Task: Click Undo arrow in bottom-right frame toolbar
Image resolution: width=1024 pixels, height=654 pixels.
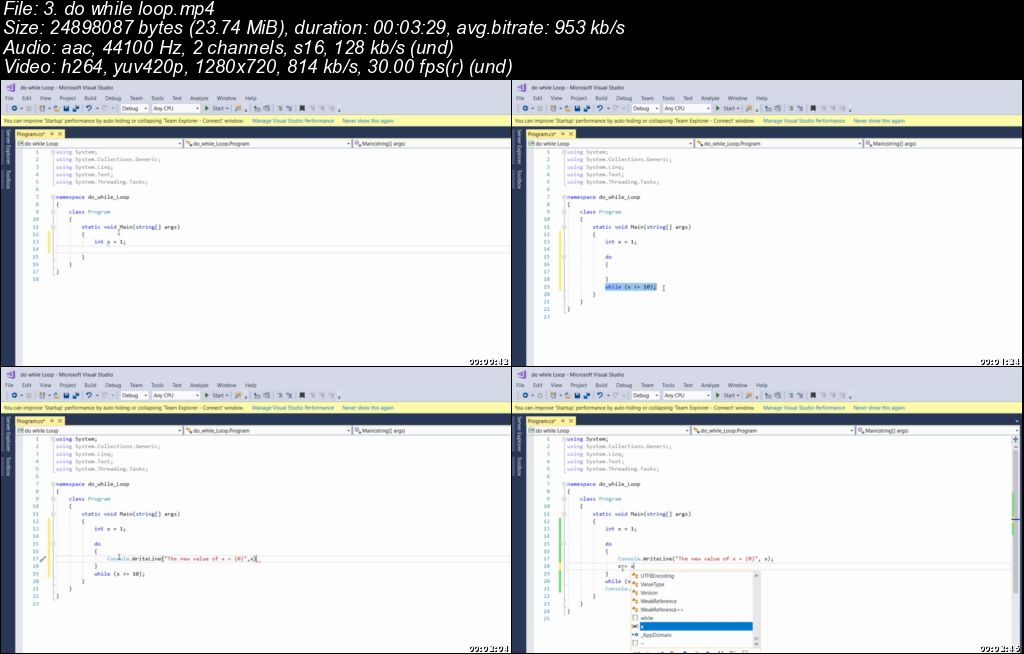Action: click(600, 395)
